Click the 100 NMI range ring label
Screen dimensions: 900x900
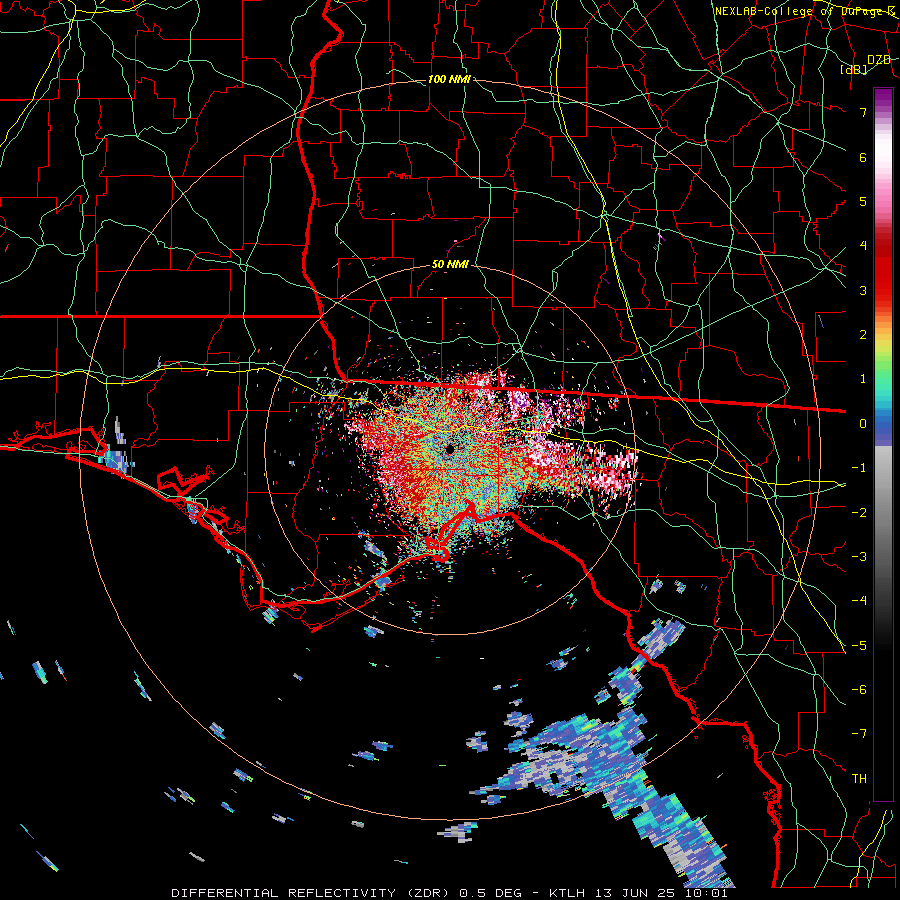449,79
